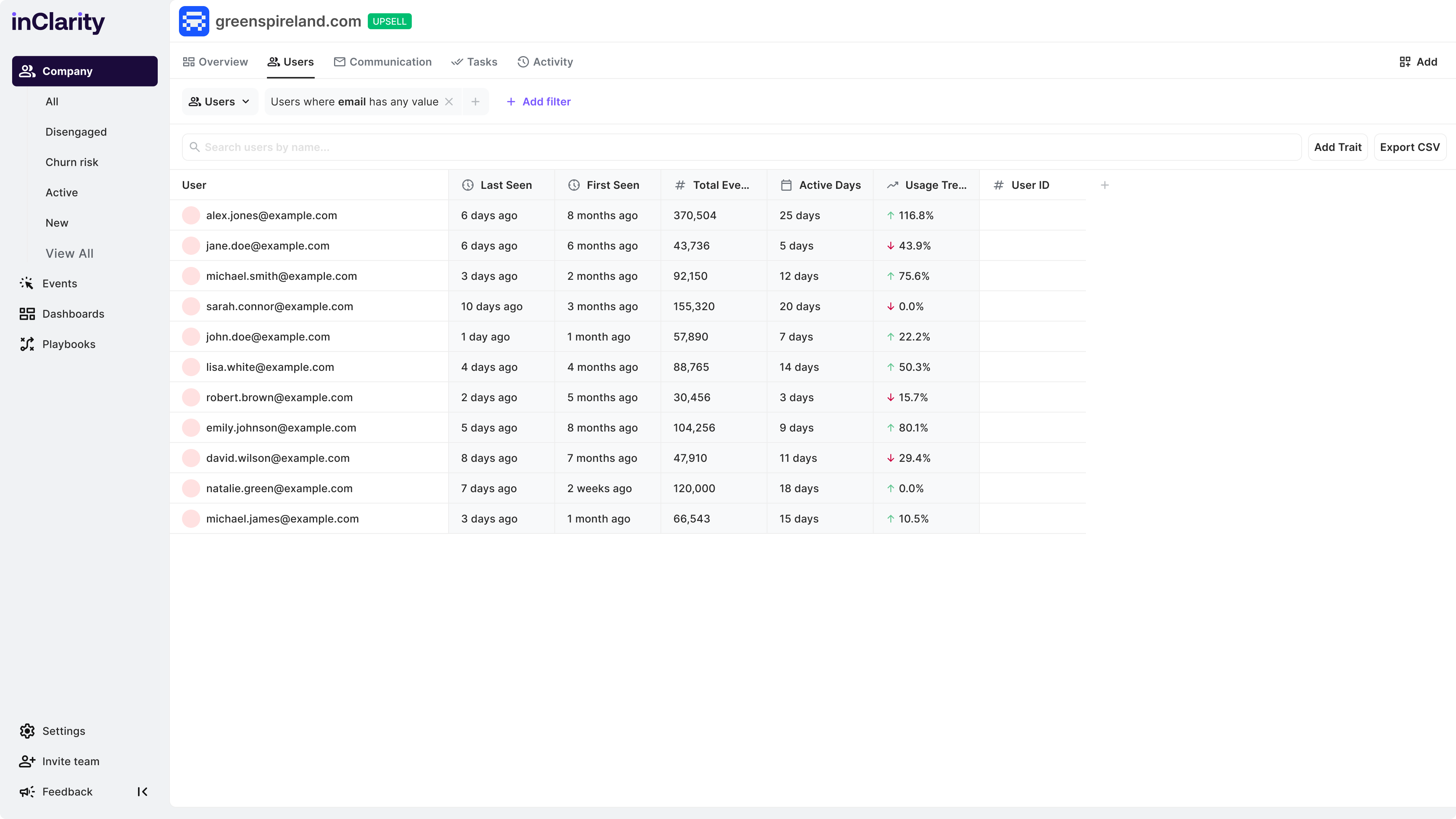Open Dashboards from the sidebar icon

pos(27,314)
